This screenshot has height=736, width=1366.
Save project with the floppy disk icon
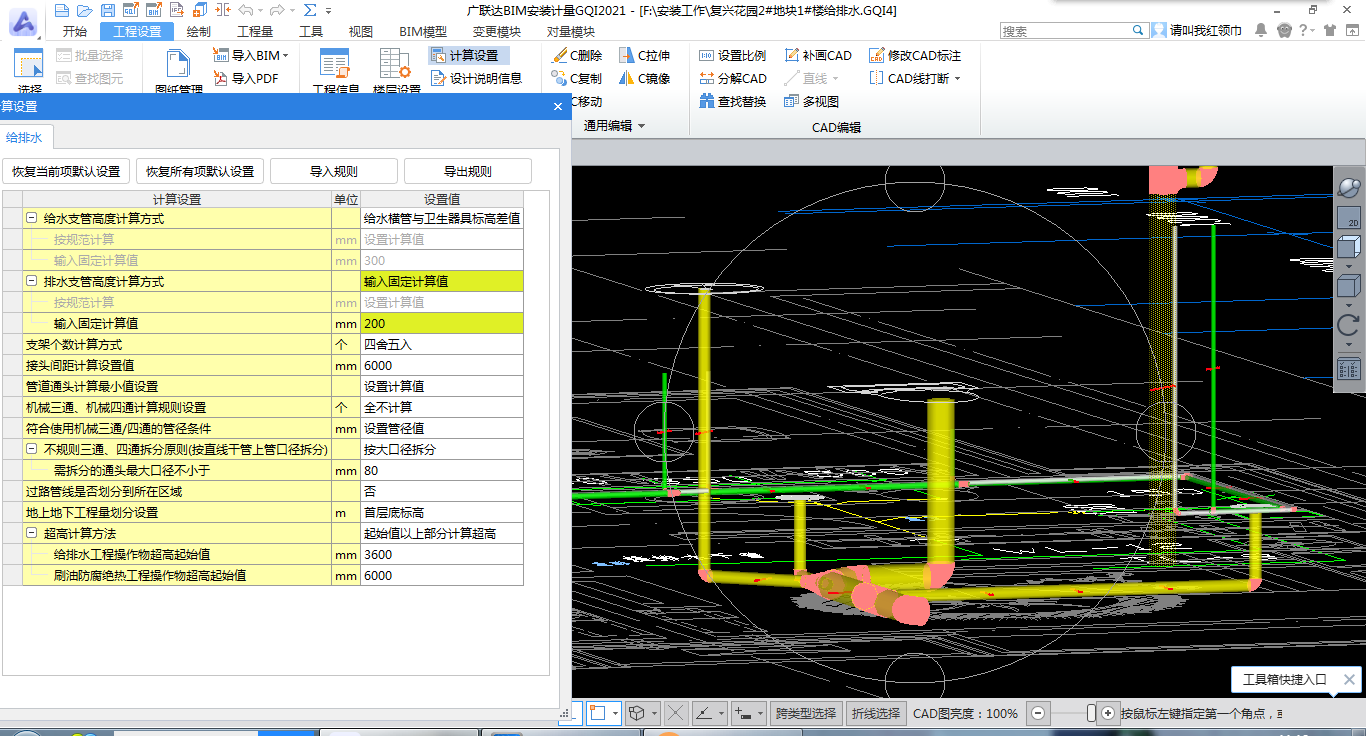(x=107, y=10)
